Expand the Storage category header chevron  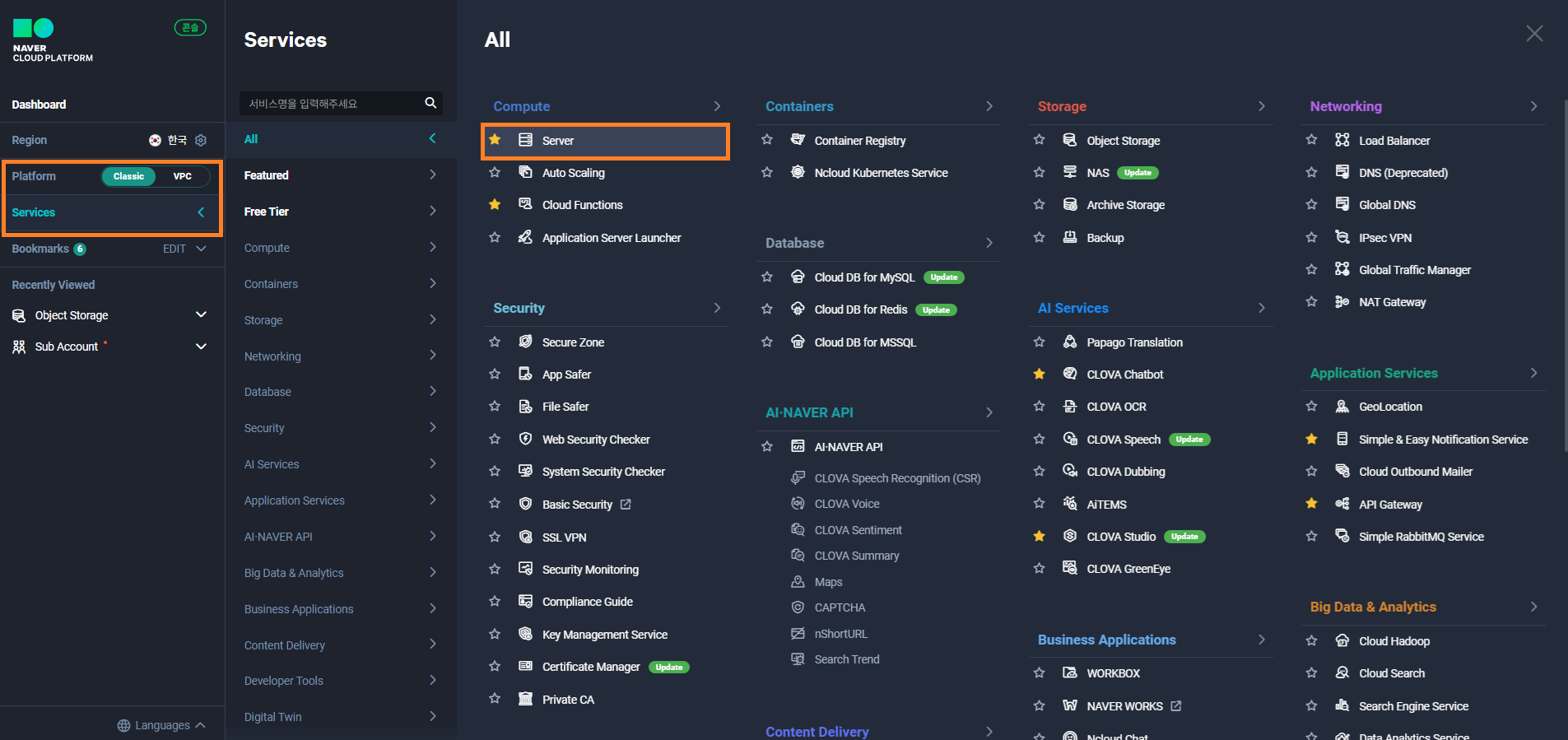[x=1262, y=106]
